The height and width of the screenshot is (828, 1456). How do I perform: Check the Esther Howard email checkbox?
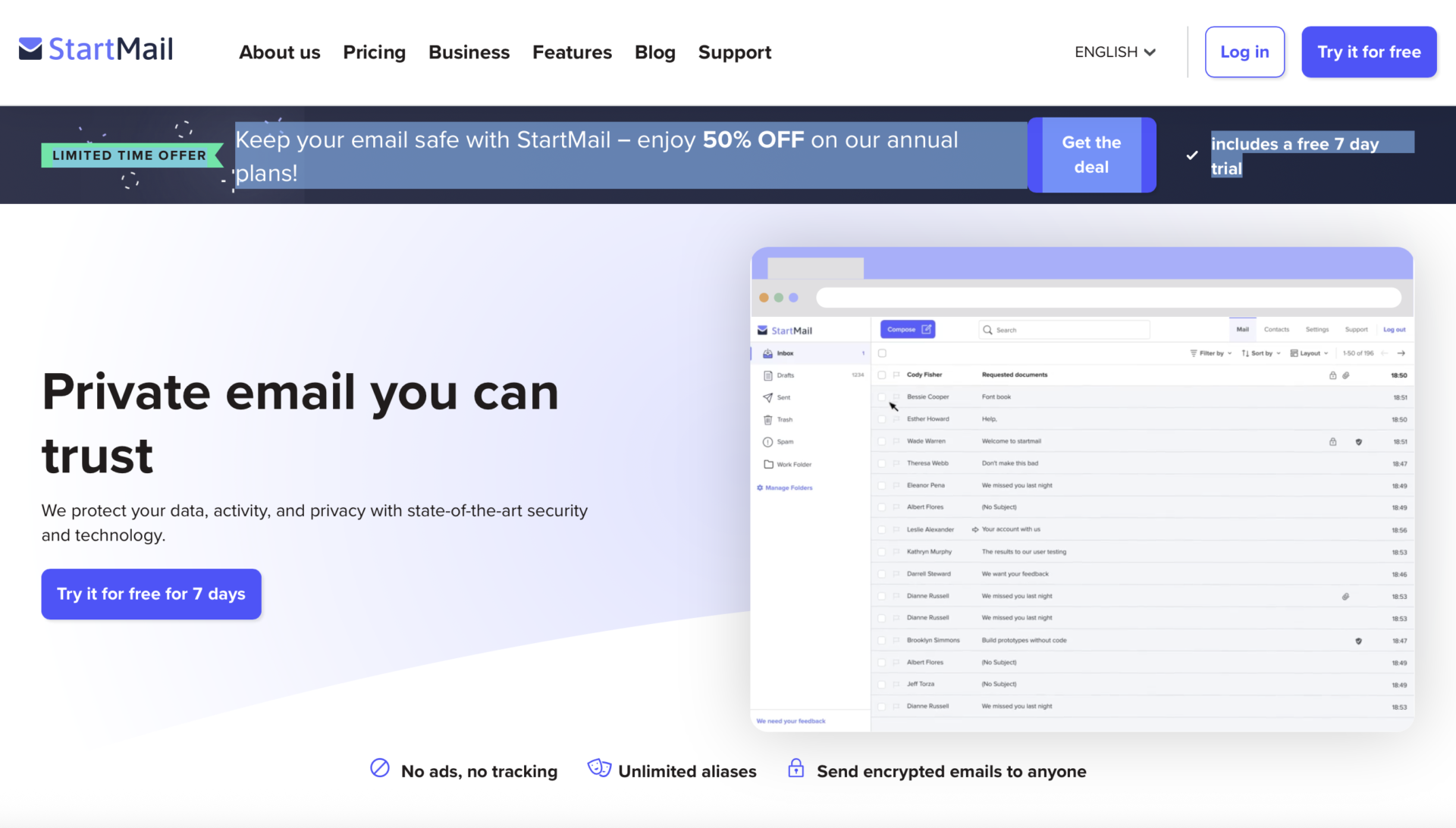[x=882, y=419]
